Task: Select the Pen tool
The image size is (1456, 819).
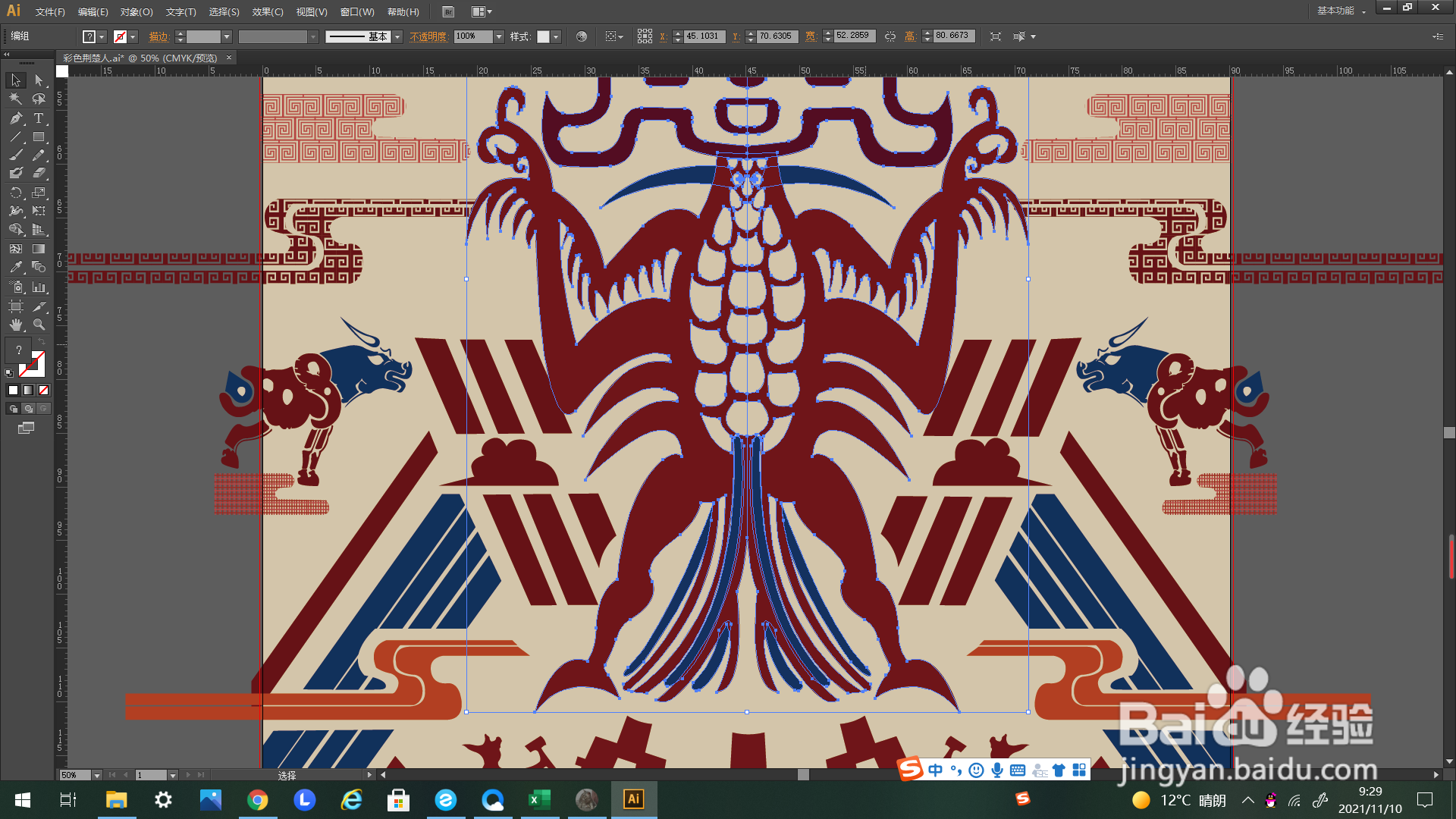Action: [16, 118]
